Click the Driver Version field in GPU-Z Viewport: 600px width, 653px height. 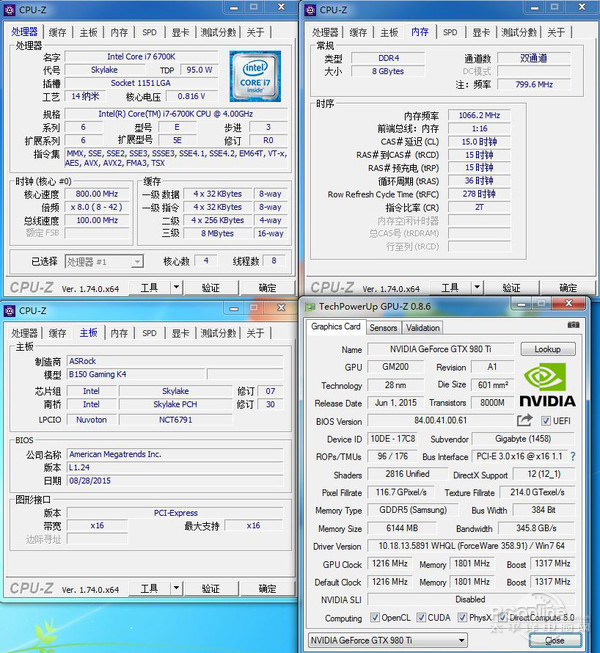(471, 546)
